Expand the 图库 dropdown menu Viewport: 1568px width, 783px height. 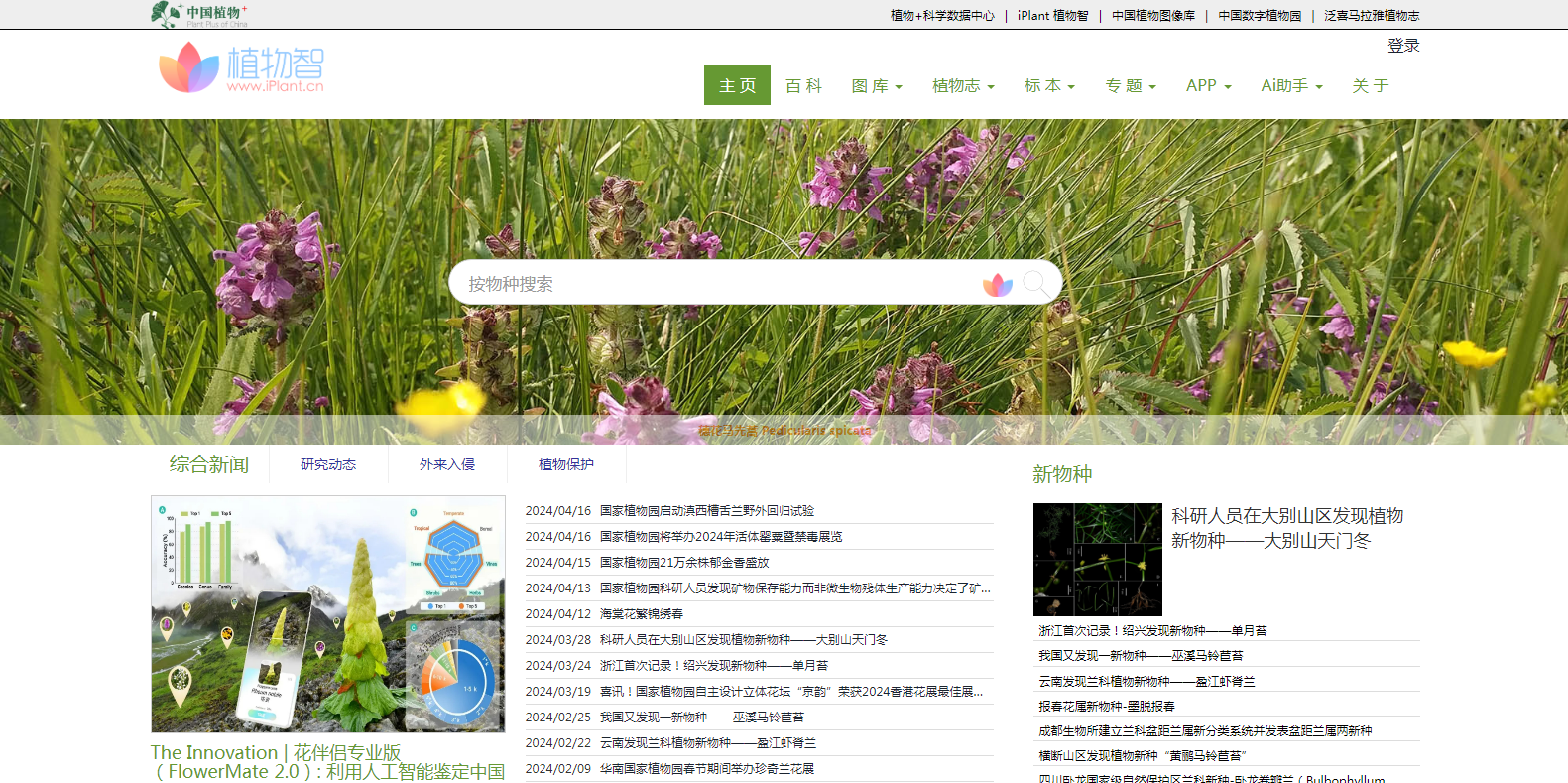click(x=877, y=86)
